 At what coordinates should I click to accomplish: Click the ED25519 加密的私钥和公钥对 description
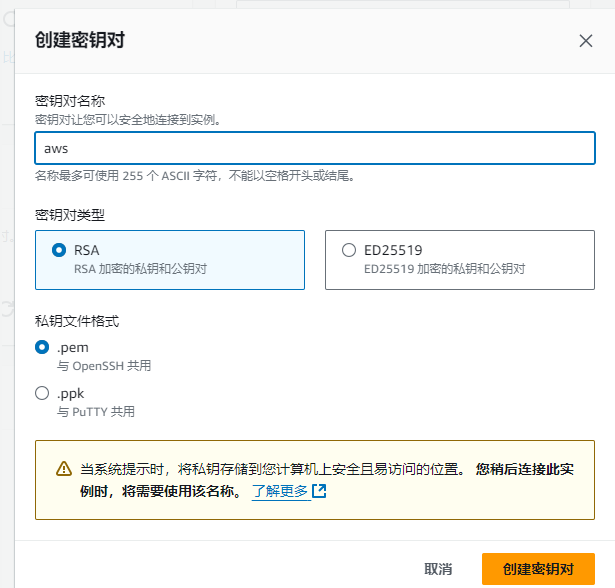tap(444, 269)
